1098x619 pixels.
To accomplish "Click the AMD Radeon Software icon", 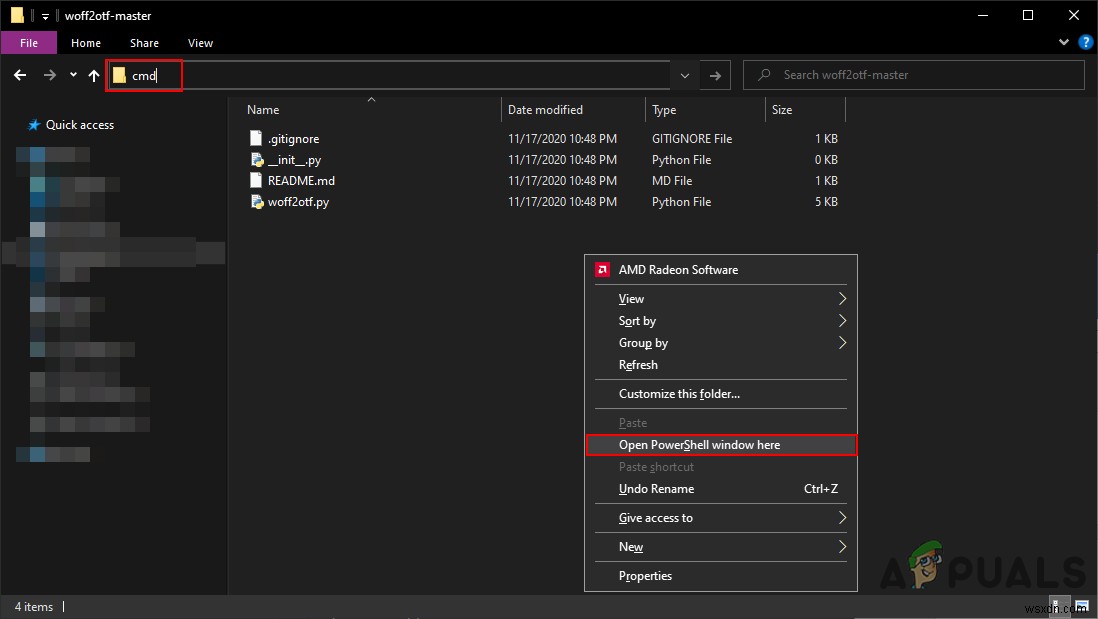I will coord(603,270).
